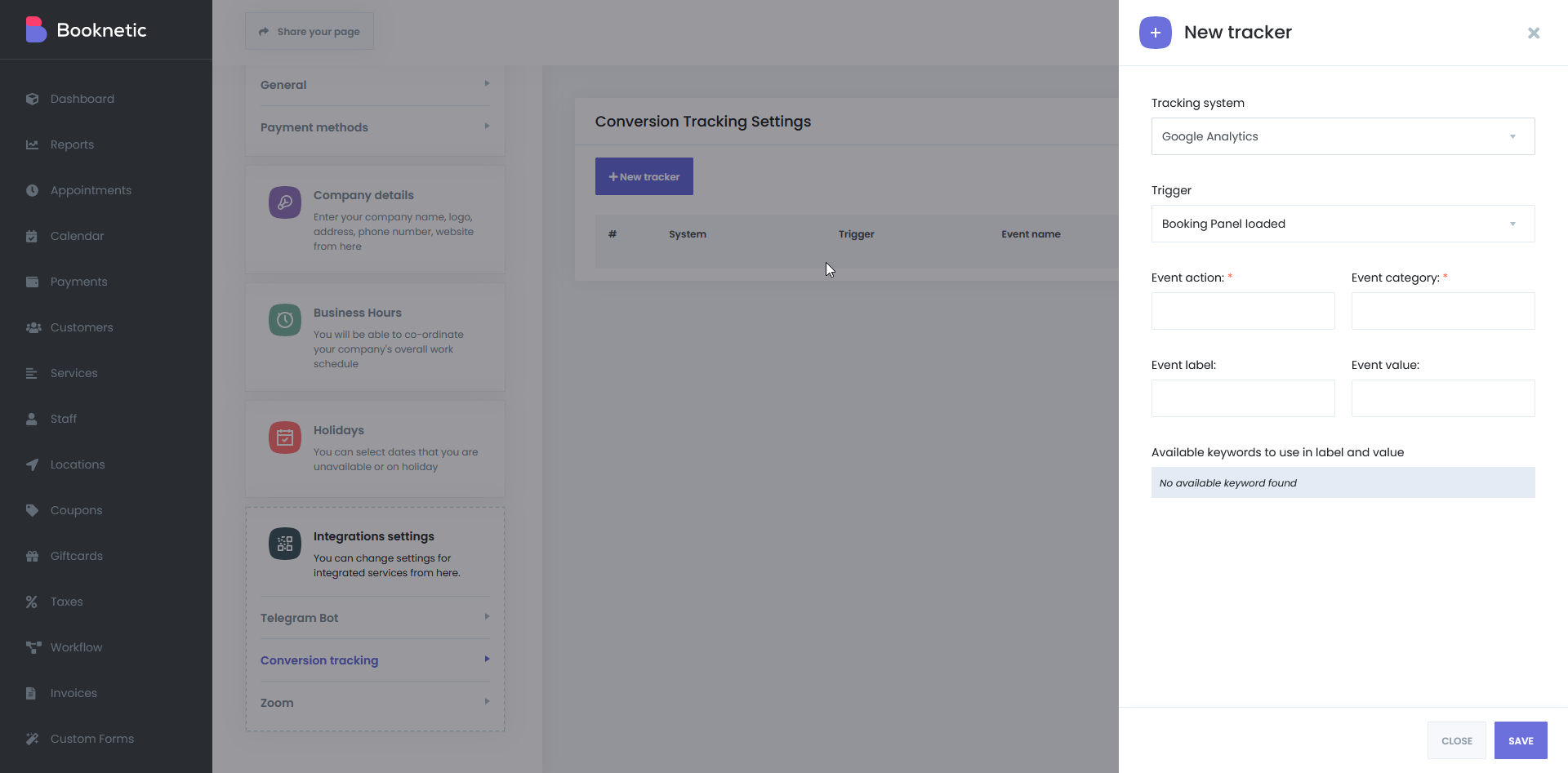
Task: Click into the Event action field
Action: click(x=1242, y=311)
